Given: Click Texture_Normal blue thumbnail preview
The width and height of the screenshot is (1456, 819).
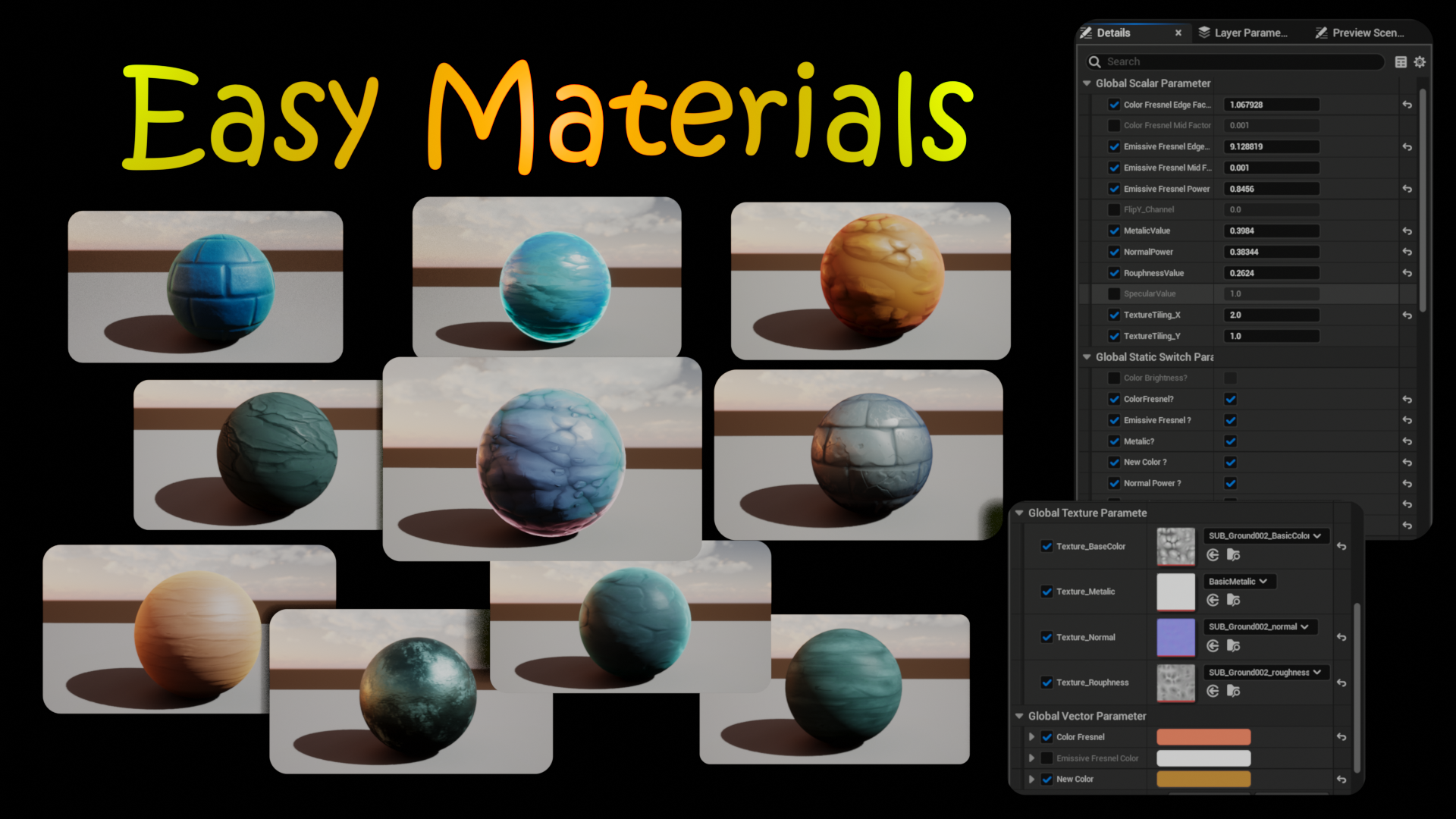Looking at the screenshot, I should tap(1175, 638).
